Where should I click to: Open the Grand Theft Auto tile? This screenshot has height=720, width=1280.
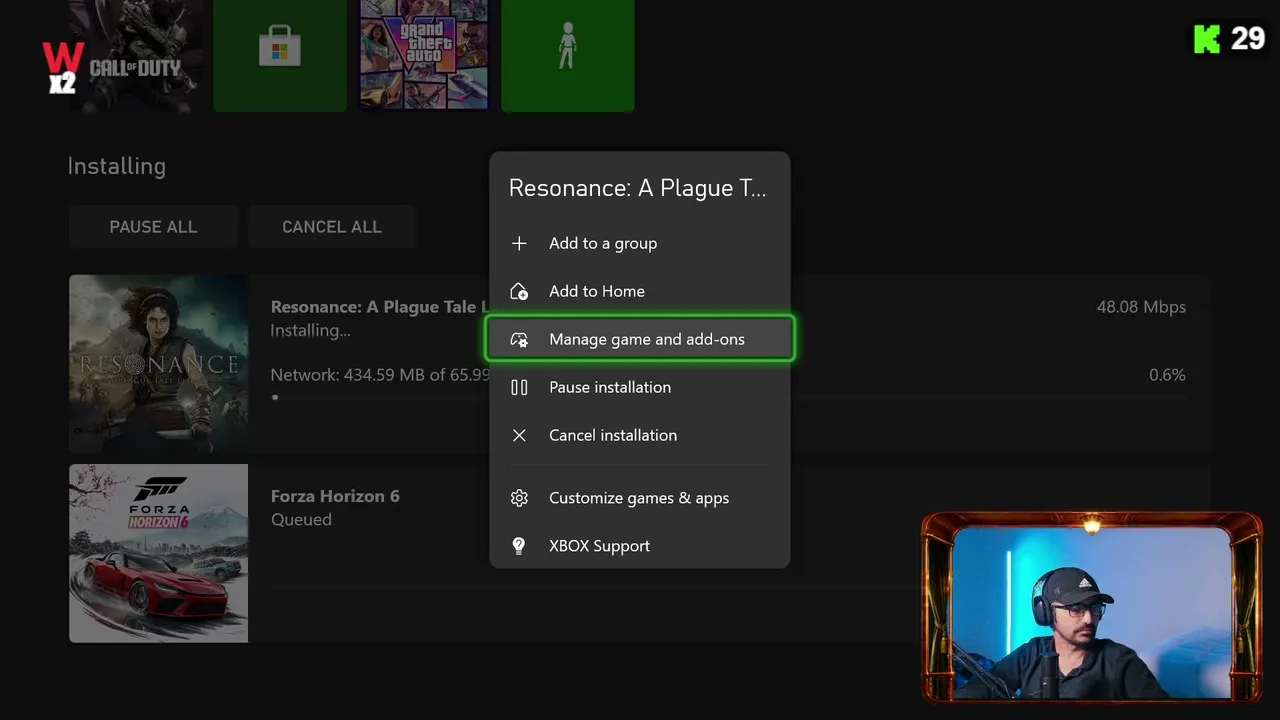click(x=424, y=54)
